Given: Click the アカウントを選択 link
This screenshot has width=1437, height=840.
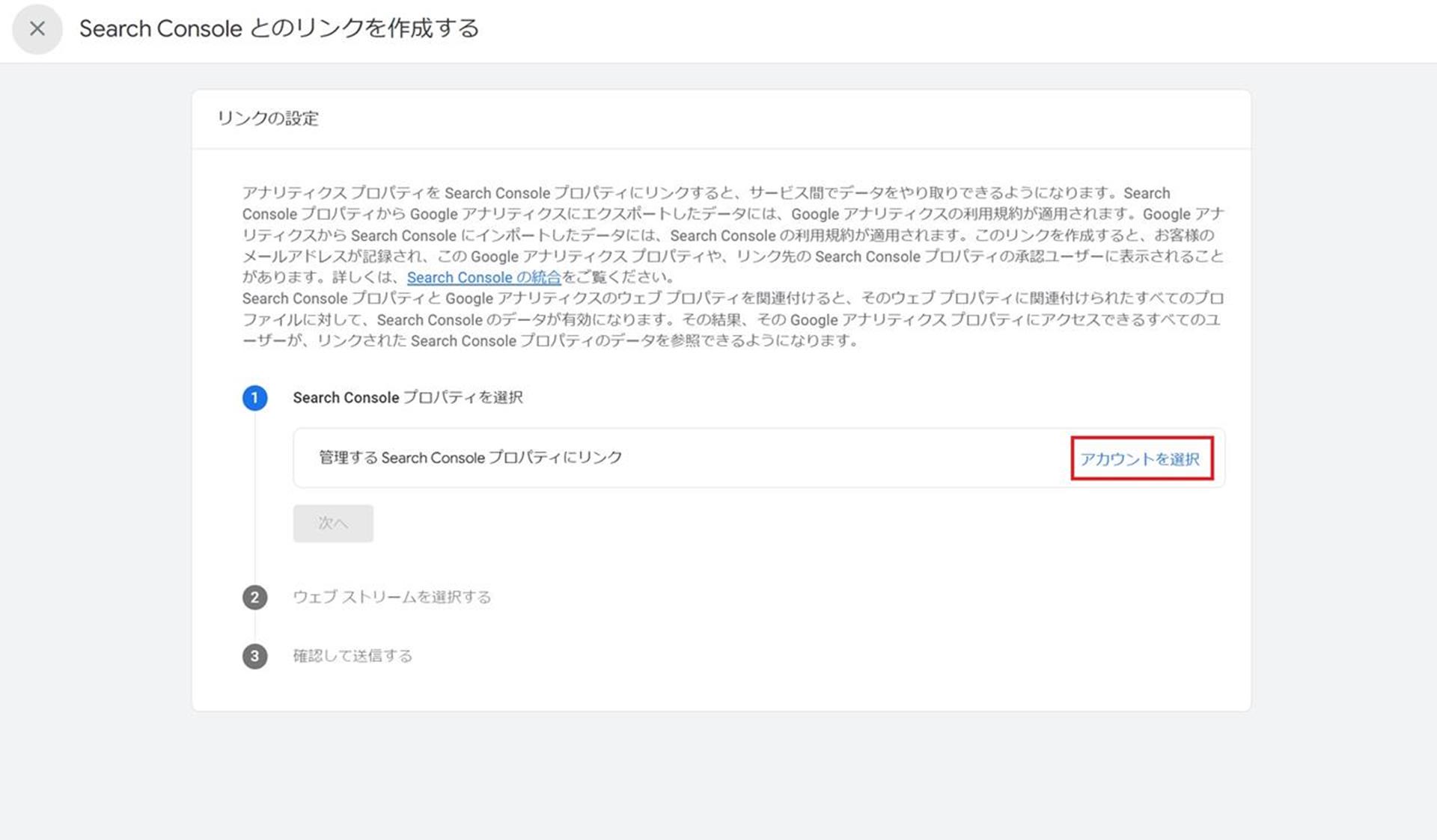Looking at the screenshot, I should pyautogui.click(x=1141, y=459).
